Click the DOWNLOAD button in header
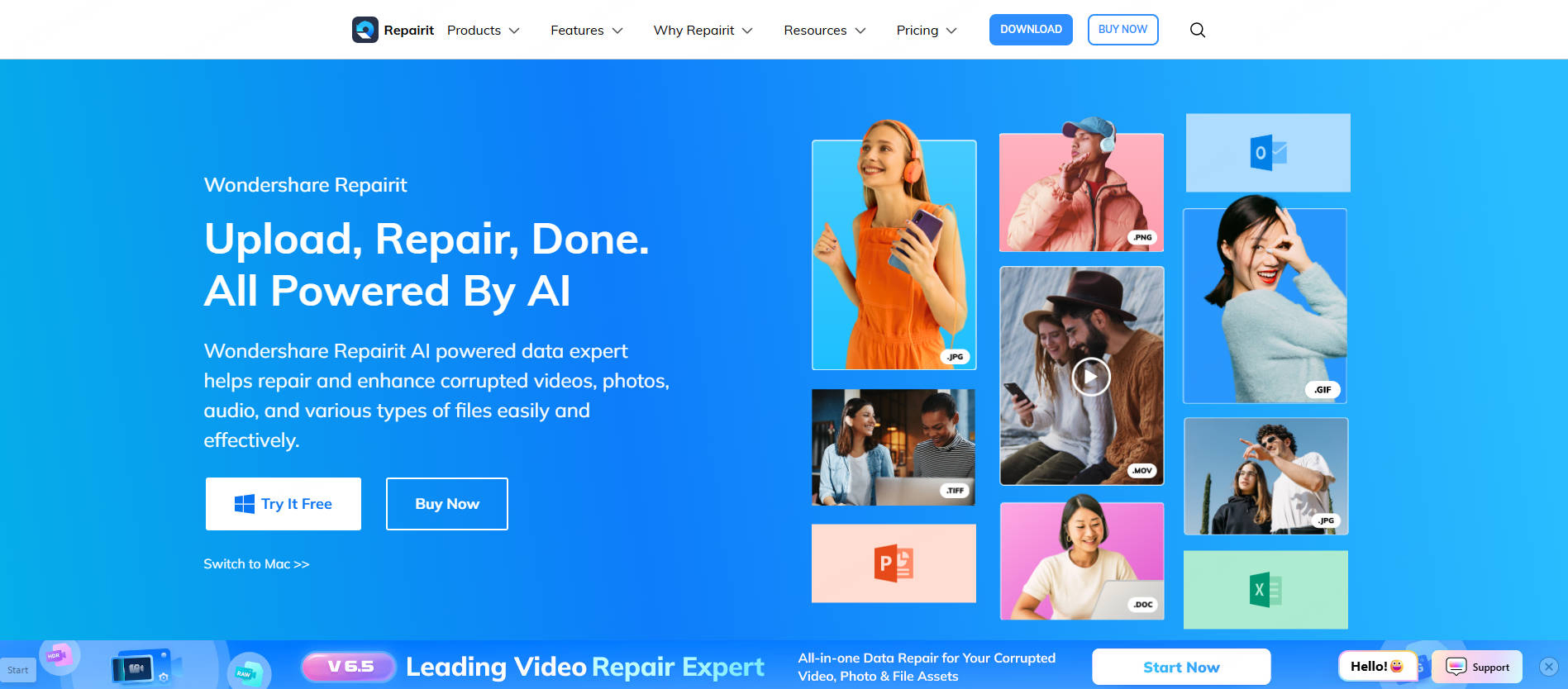1568x689 pixels. click(1031, 30)
